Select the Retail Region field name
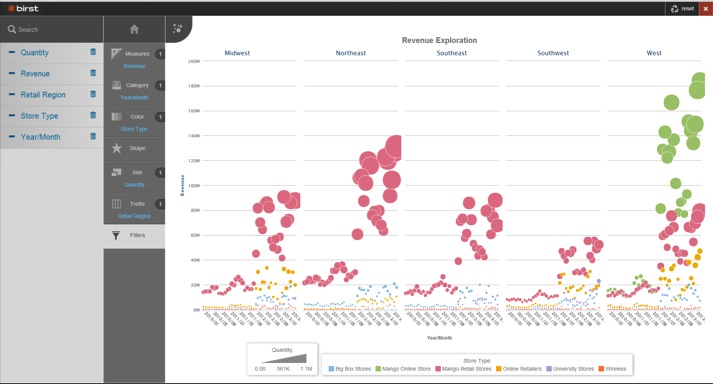The width and height of the screenshot is (713, 384). coord(43,95)
